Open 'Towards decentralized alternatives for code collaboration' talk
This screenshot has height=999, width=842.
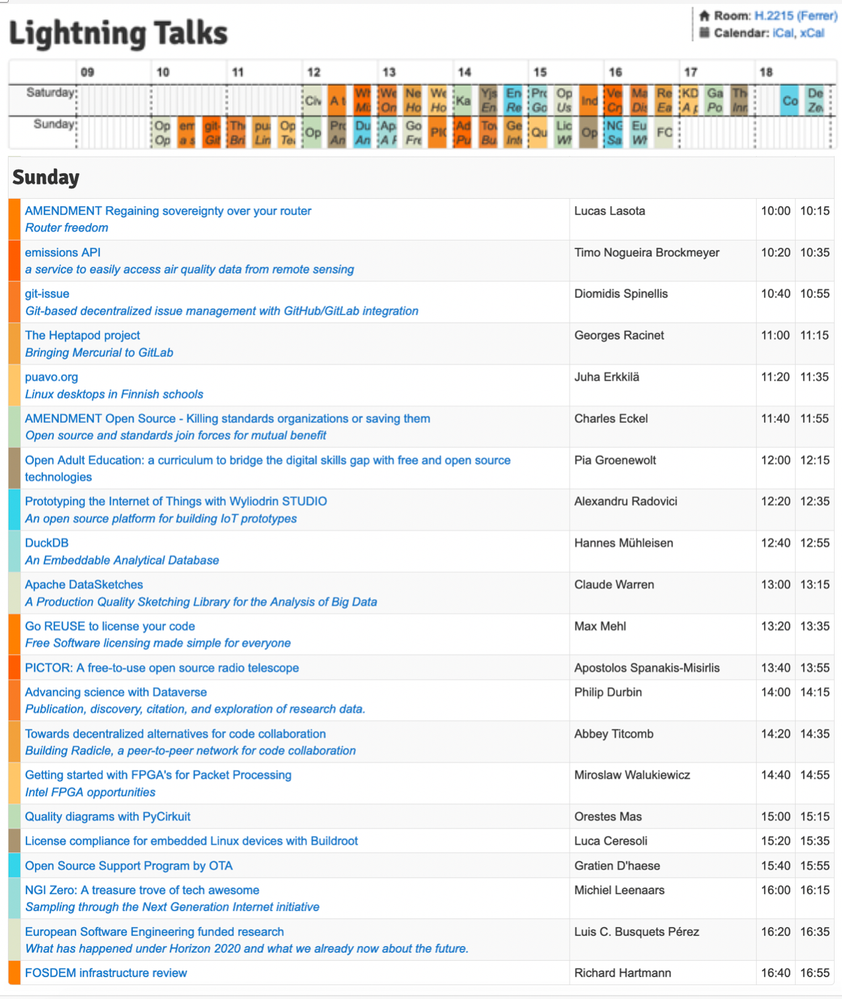(175, 734)
